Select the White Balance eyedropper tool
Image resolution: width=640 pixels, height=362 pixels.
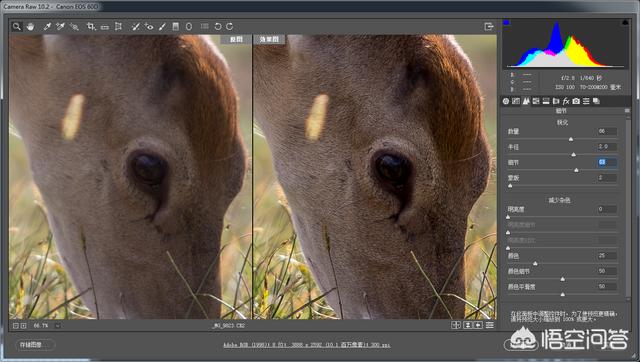[47, 27]
